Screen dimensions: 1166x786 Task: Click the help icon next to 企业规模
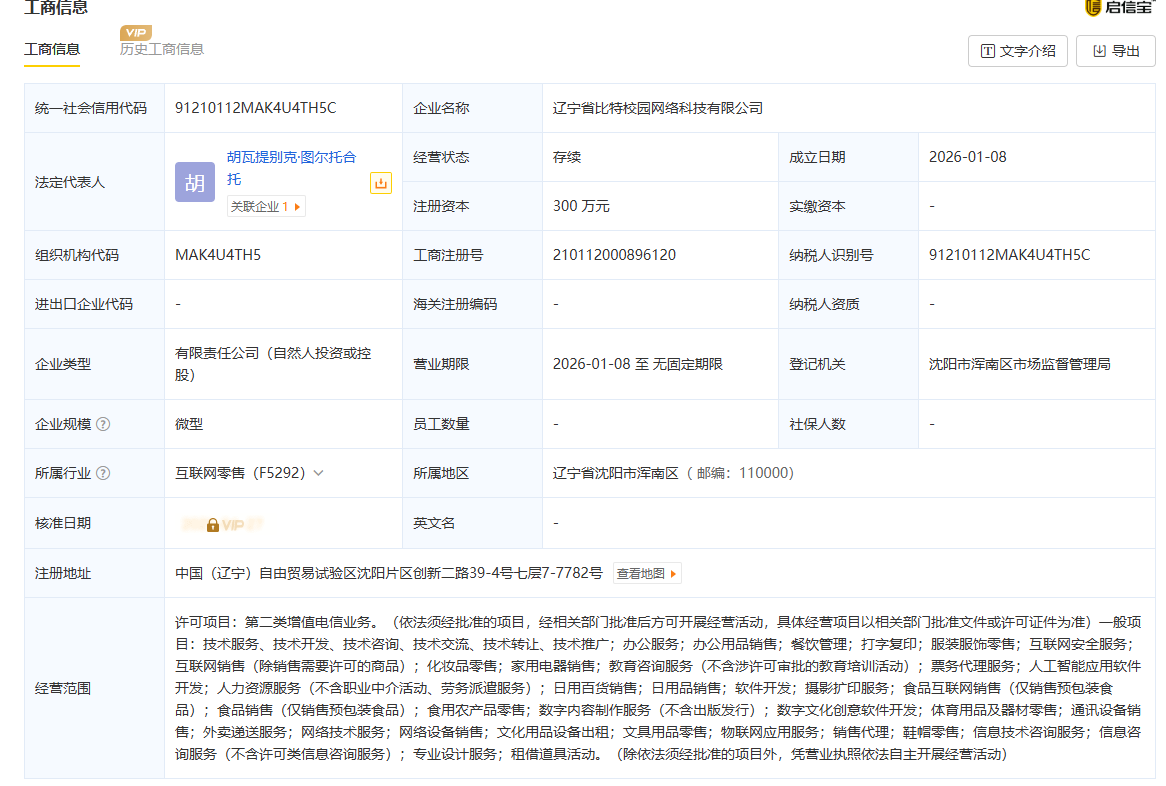pos(103,424)
